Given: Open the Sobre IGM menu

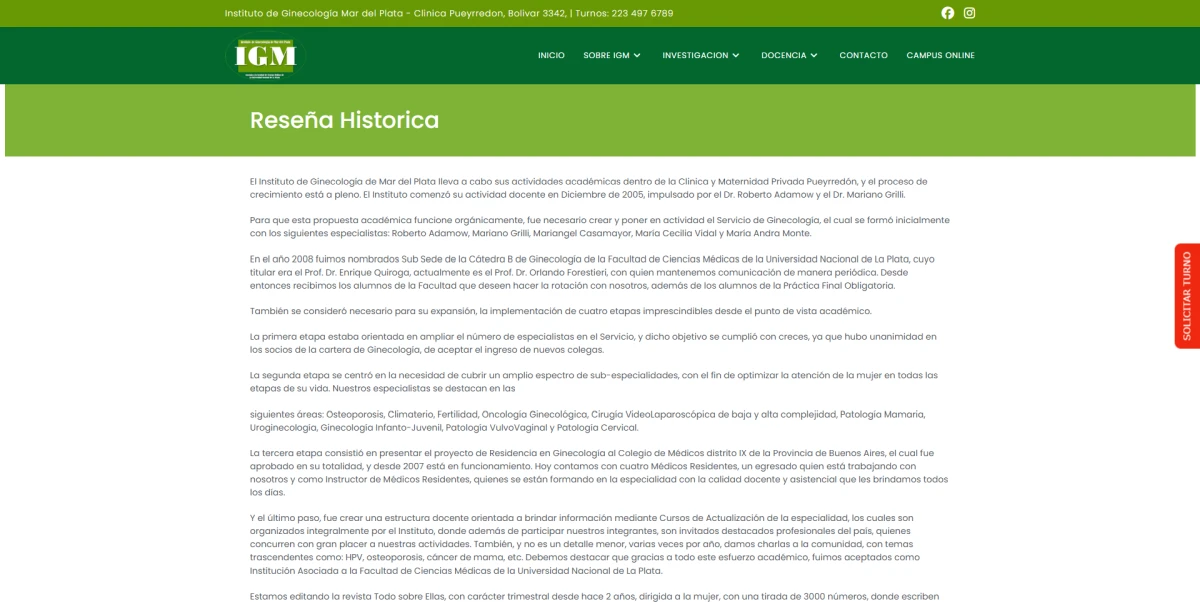Looking at the screenshot, I should click(606, 56).
